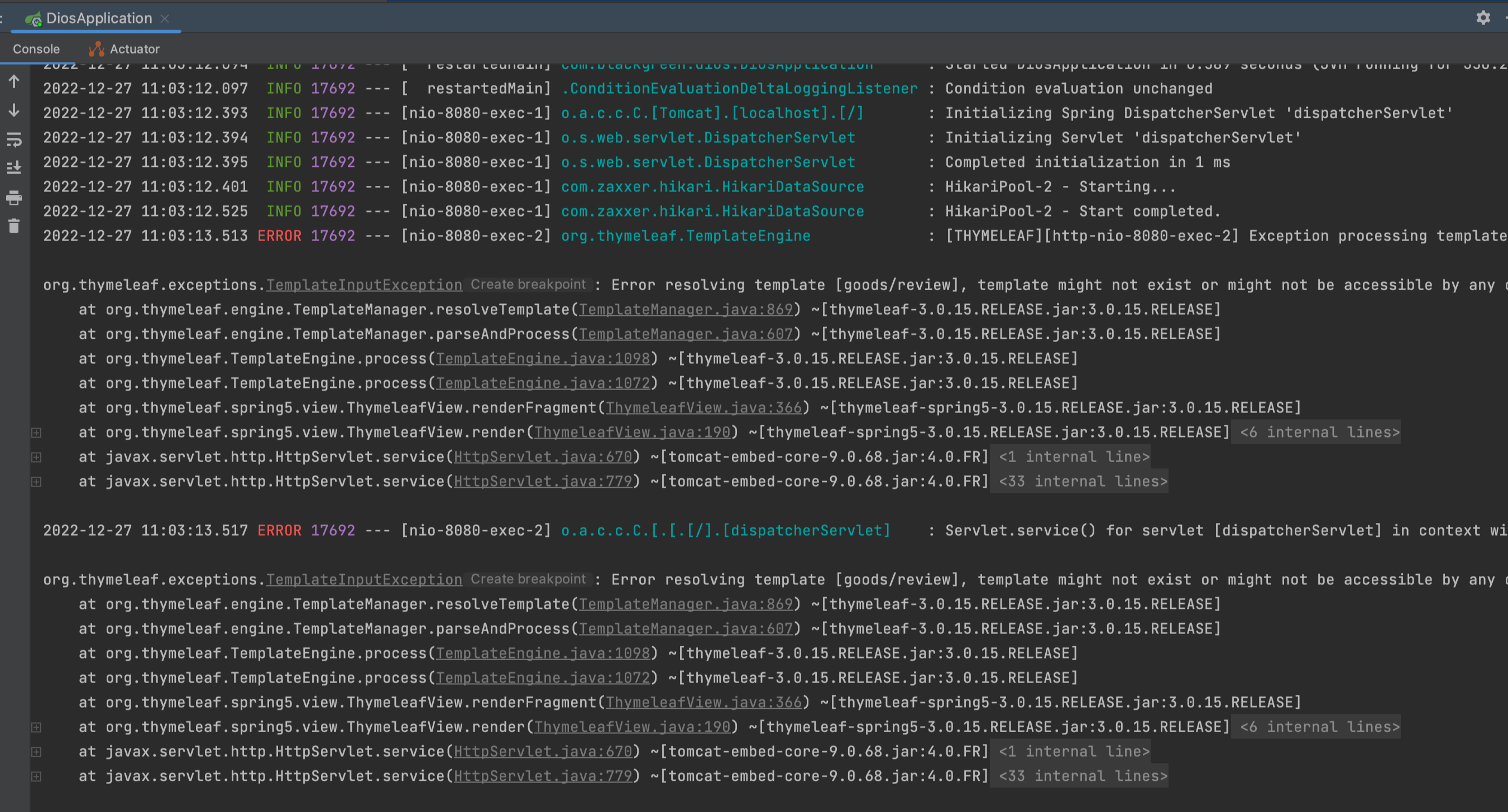Screen dimensions: 1508x812
Task: Toggle soft-wrap in the console
Action: pos(14,139)
